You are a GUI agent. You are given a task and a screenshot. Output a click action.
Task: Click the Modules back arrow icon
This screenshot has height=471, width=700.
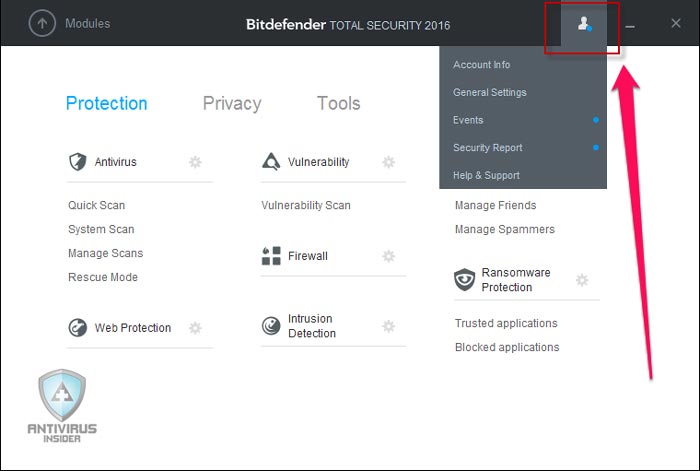pyautogui.click(x=42, y=23)
